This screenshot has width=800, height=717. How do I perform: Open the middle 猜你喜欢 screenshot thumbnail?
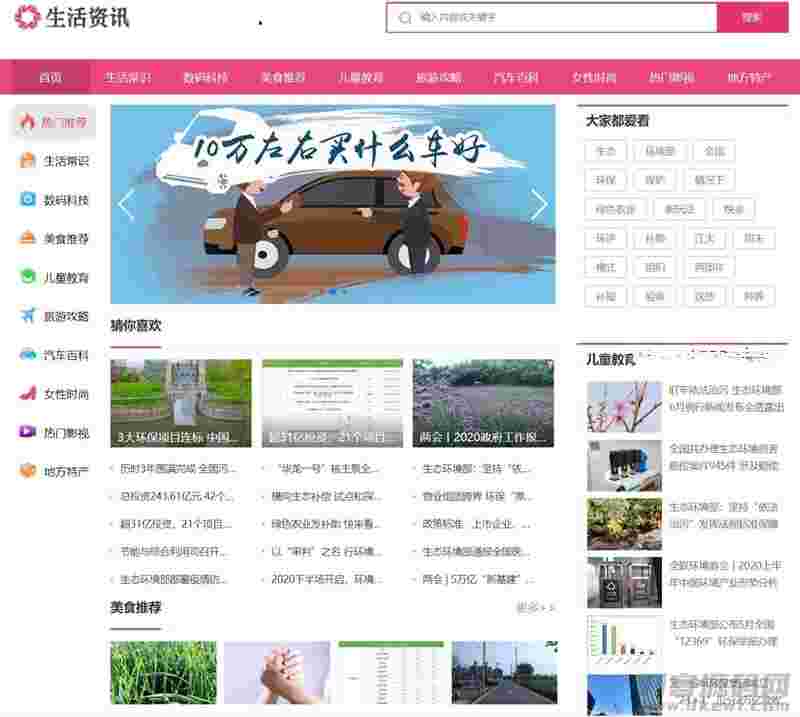(x=332, y=403)
